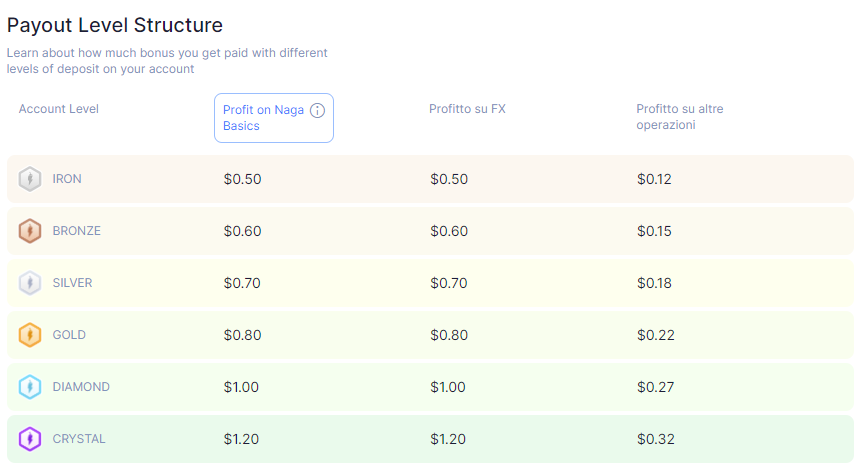Click the Payout Level Structure heading
Image resolution: width=860 pixels, height=471 pixels.
(x=115, y=25)
